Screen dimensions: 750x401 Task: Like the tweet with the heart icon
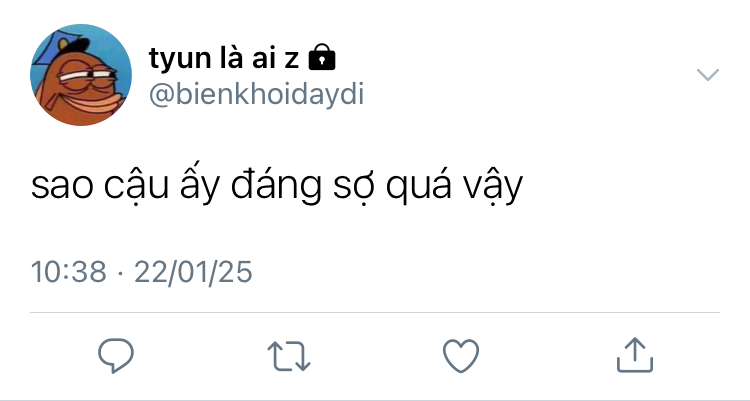(461, 356)
